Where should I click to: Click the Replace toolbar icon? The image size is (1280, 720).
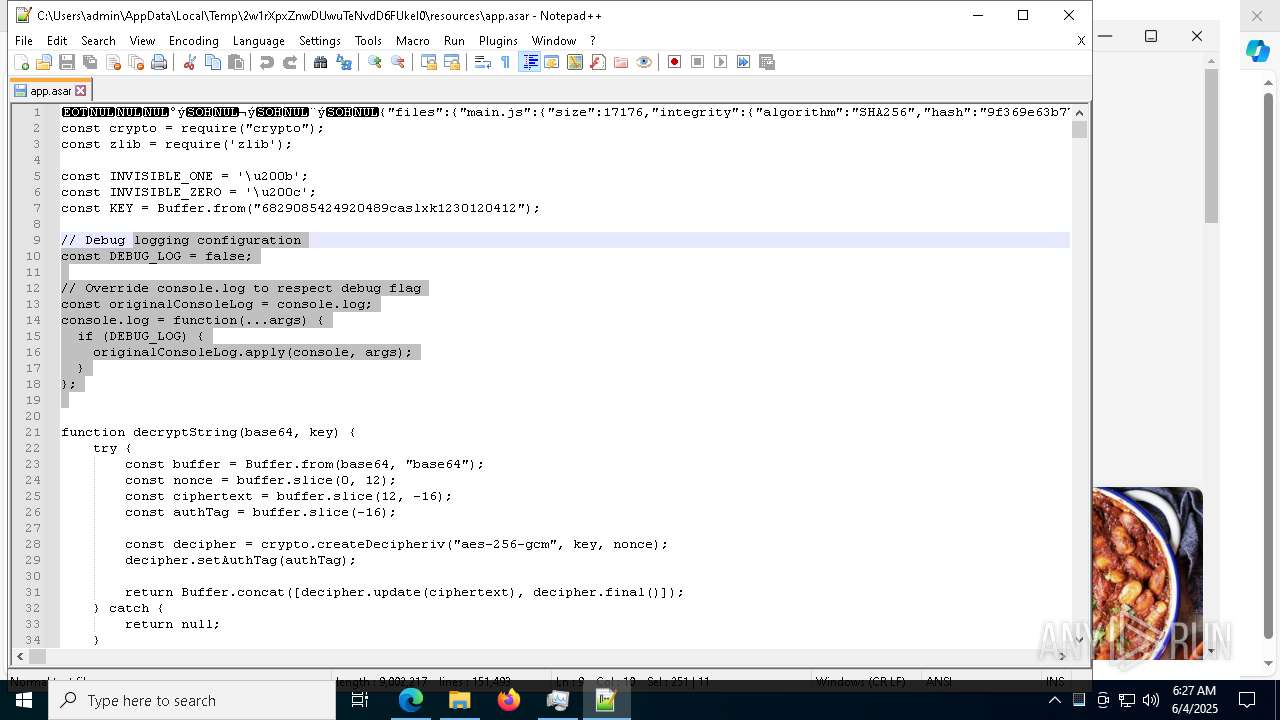click(344, 62)
